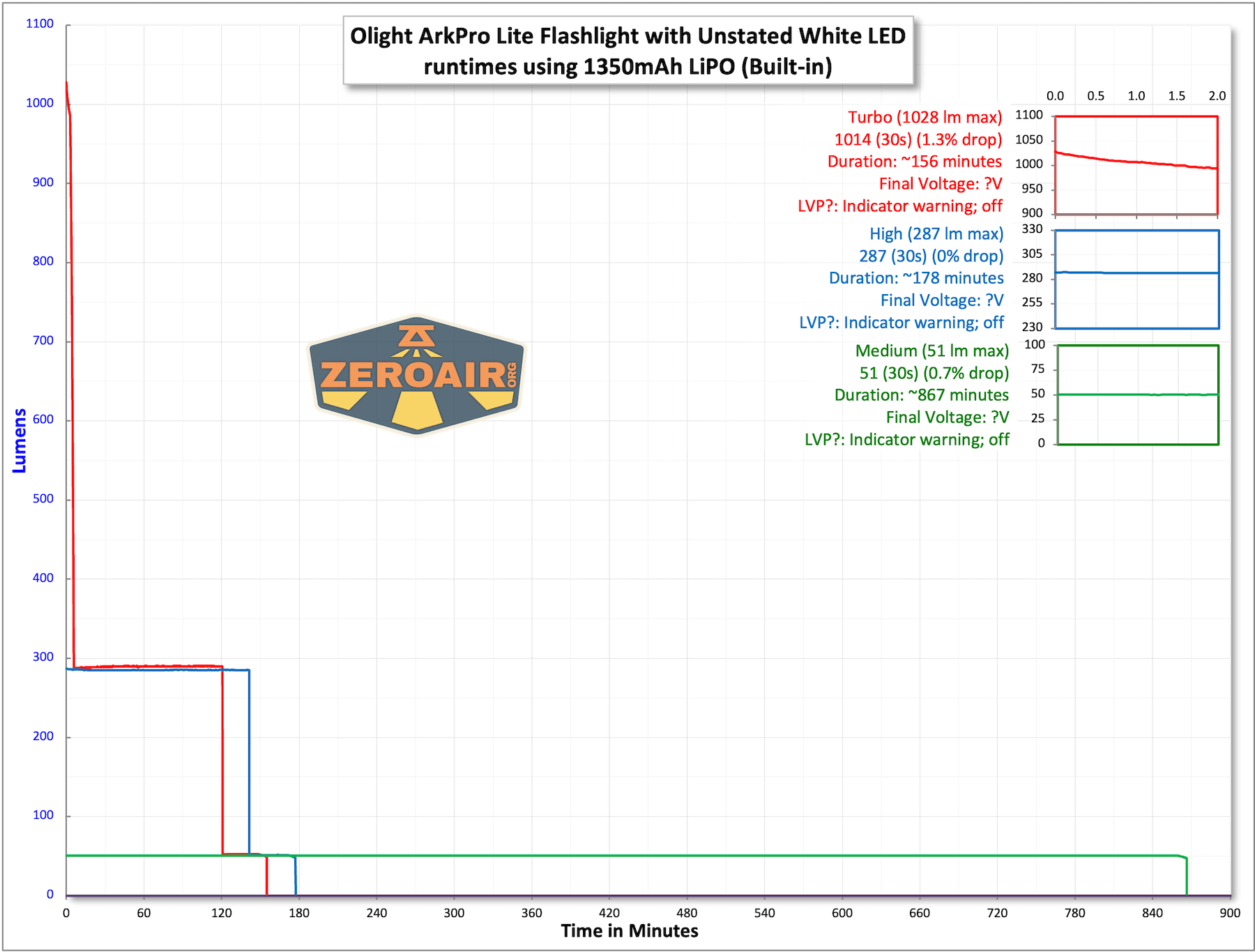Click the 840 tick on the time axis
1255x952 pixels.
click(1153, 913)
